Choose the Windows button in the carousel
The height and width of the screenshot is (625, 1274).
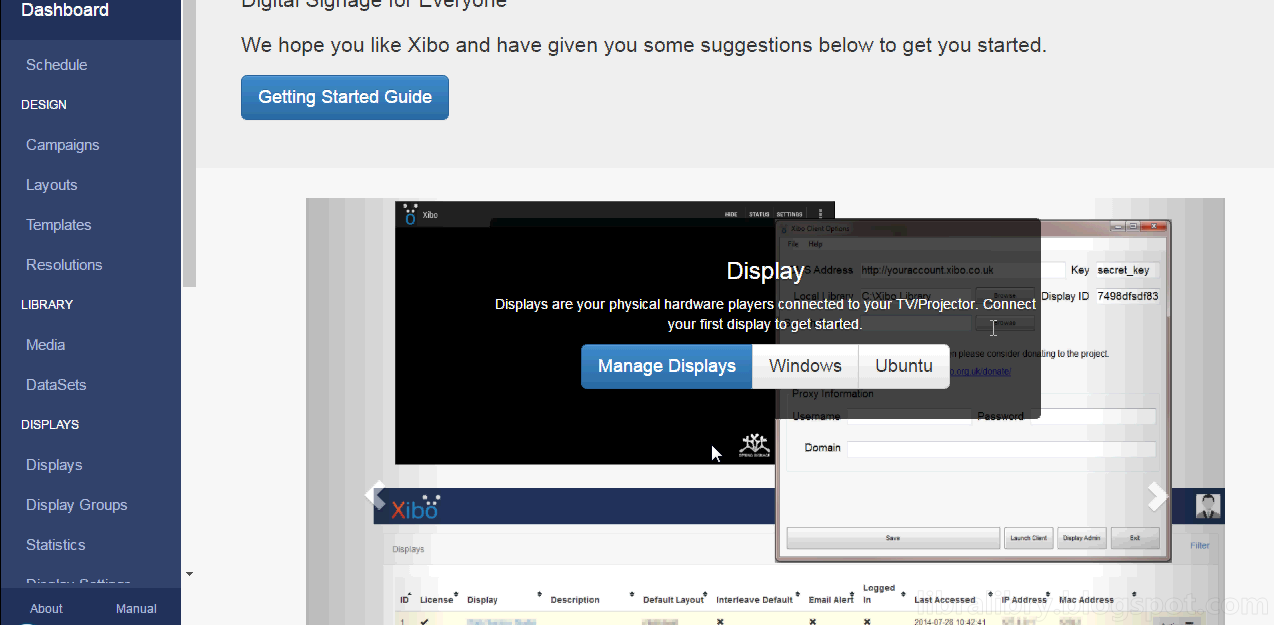[x=805, y=366]
